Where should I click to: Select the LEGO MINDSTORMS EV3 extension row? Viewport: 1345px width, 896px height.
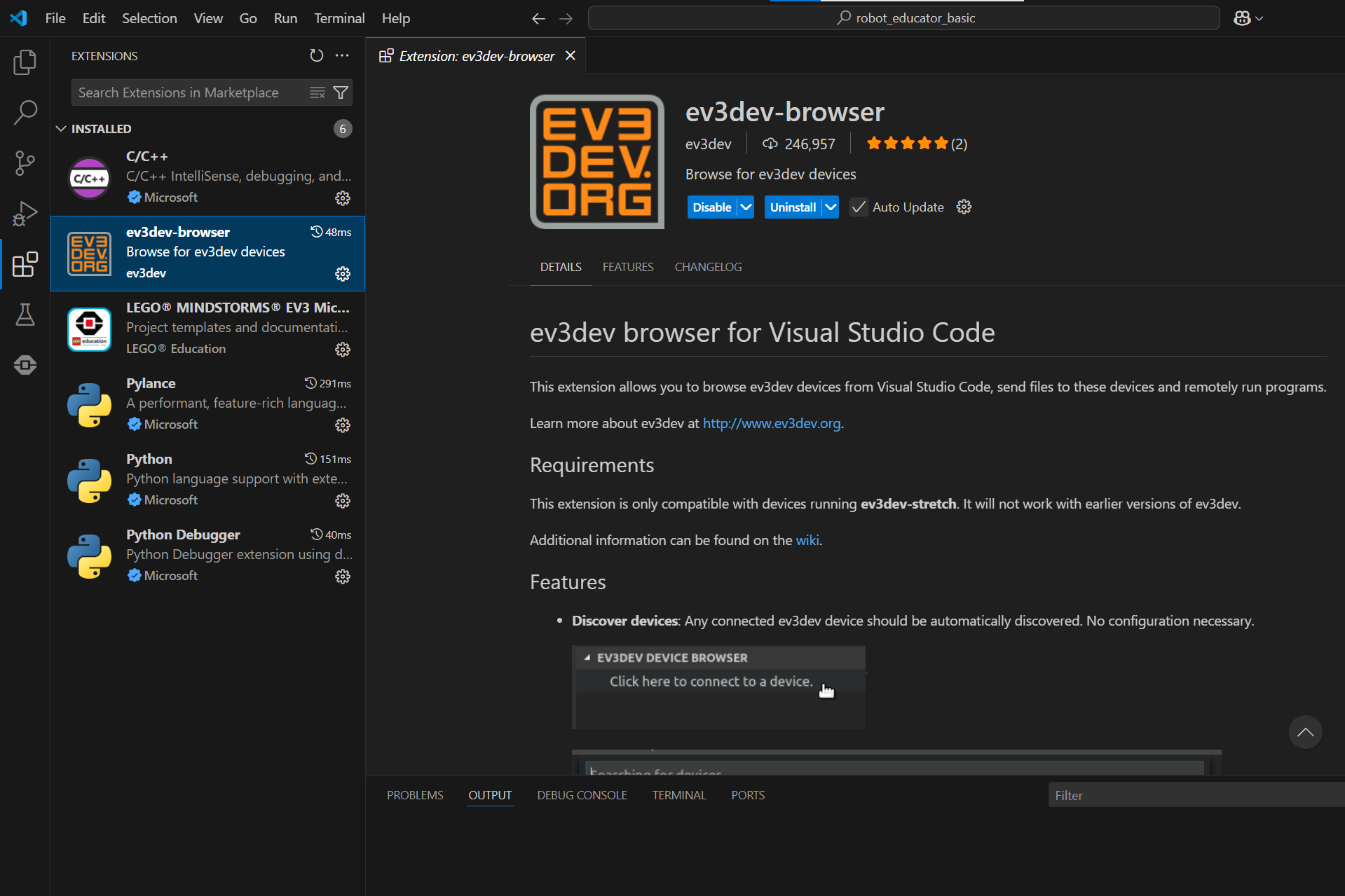pos(207,329)
